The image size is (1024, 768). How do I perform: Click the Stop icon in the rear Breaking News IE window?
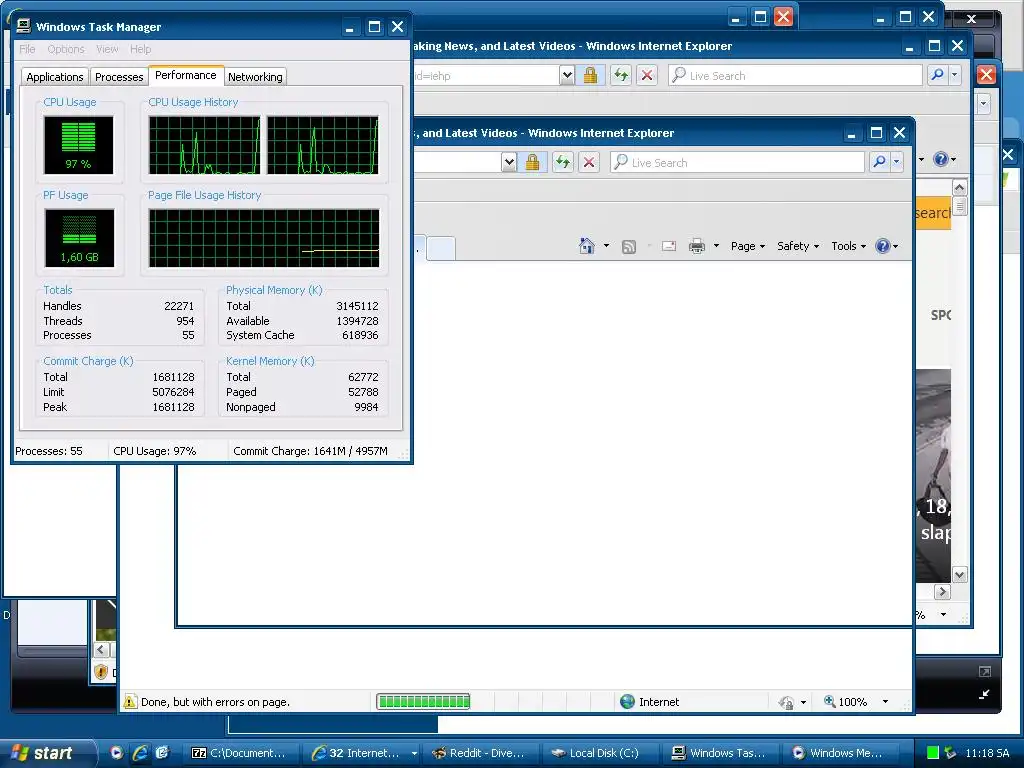click(647, 75)
